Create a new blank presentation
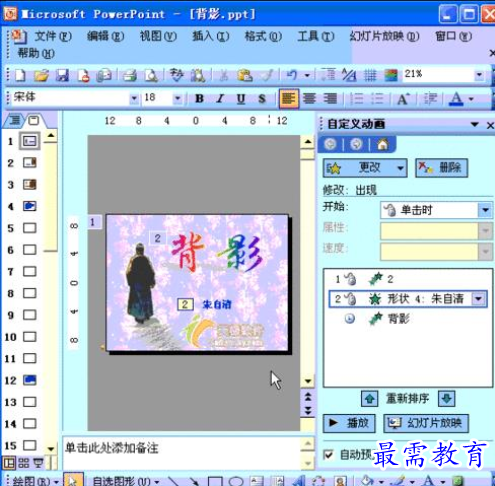Image resolution: width=495 pixels, height=486 pixels. pyautogui.click(x=20, y=75)
